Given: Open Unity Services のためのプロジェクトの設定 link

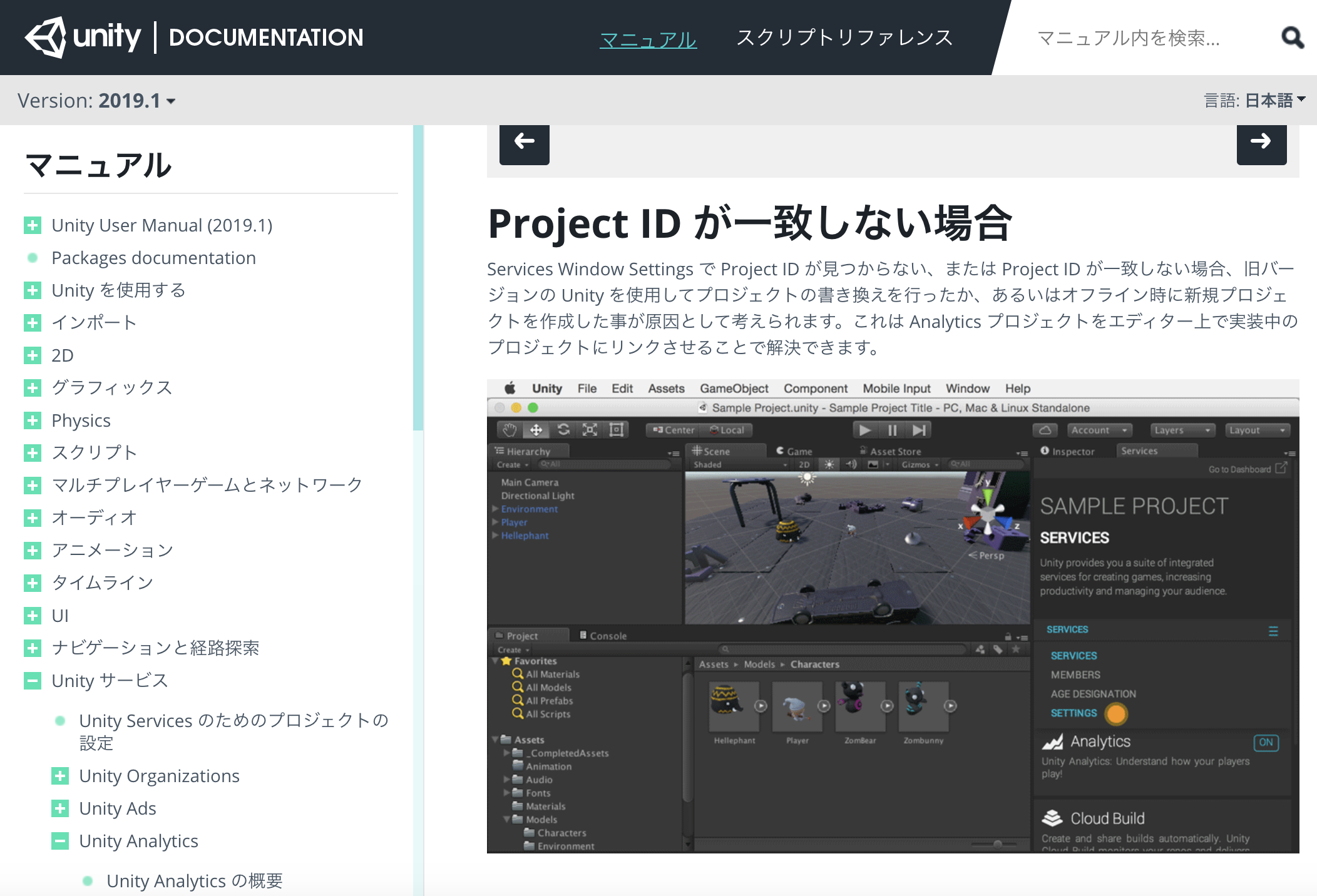Looking at the screenshot, I should (x=233, y=731).
